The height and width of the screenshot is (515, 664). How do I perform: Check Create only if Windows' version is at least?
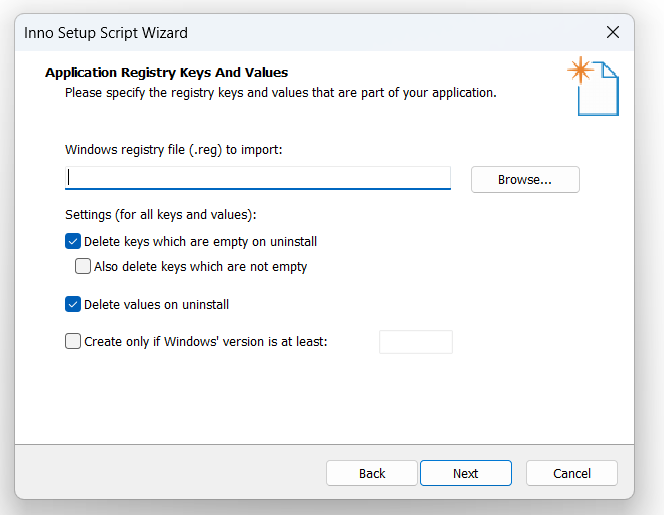pos(73,341)
